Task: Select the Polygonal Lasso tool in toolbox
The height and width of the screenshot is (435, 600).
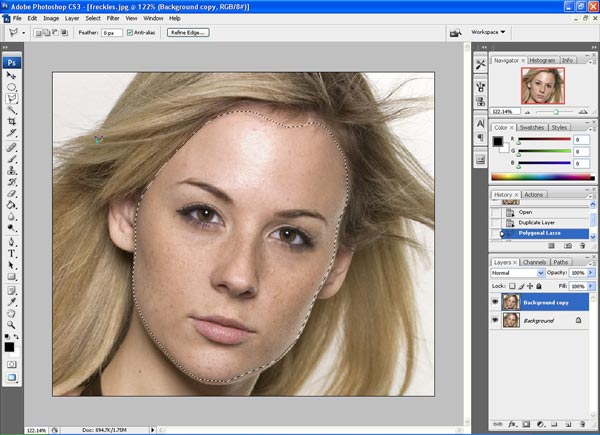Action: point(11,98)
